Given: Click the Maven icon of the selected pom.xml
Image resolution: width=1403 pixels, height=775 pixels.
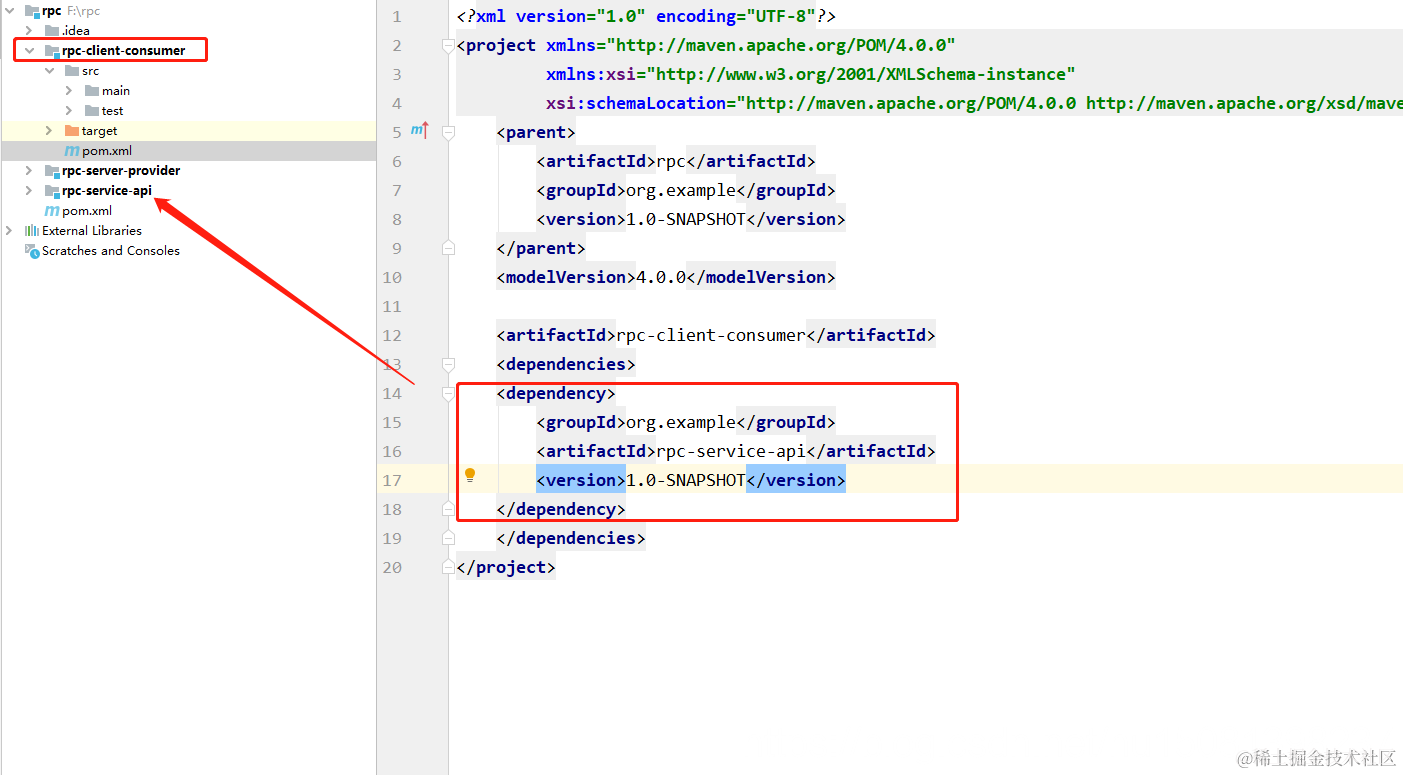Looking at the screenshot, I should click(72, 151).
